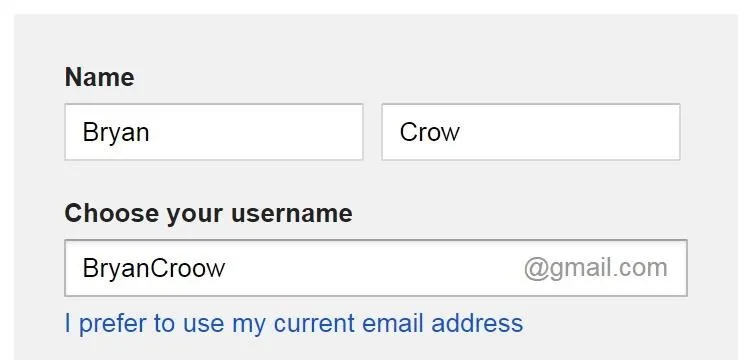Click blank space after Bryan in first name box
Screen dimensions: 754x360
255,132
